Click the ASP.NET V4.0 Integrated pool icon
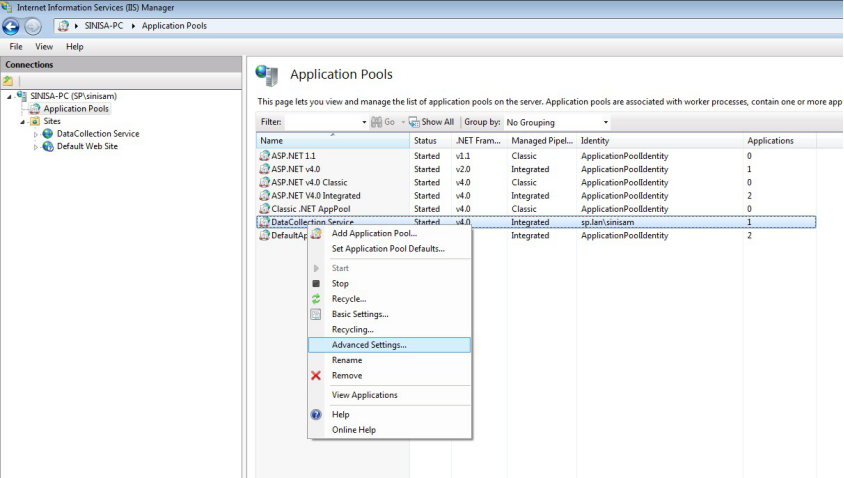The width and height of the screenshot is (844, 478). click(x=264, y=195)
